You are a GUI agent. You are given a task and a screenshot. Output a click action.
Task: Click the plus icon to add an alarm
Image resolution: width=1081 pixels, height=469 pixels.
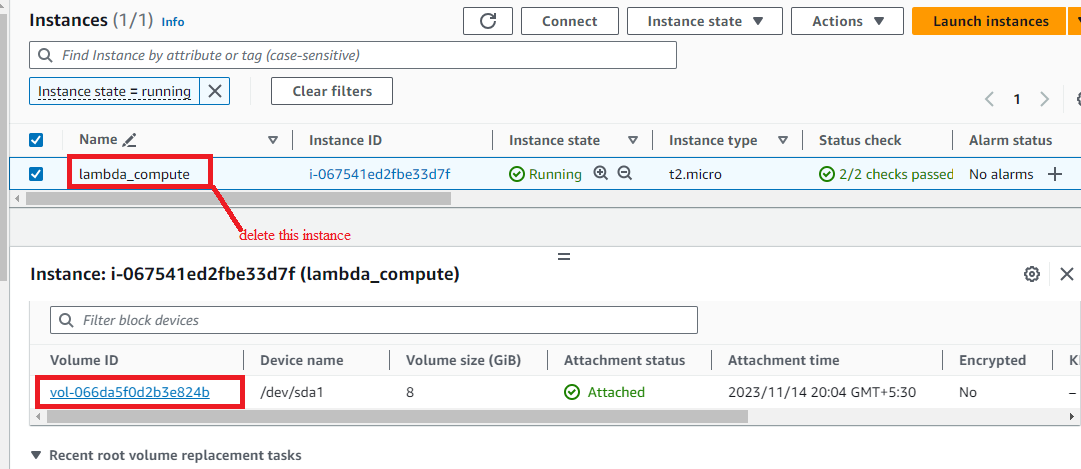click(1054, 174)
